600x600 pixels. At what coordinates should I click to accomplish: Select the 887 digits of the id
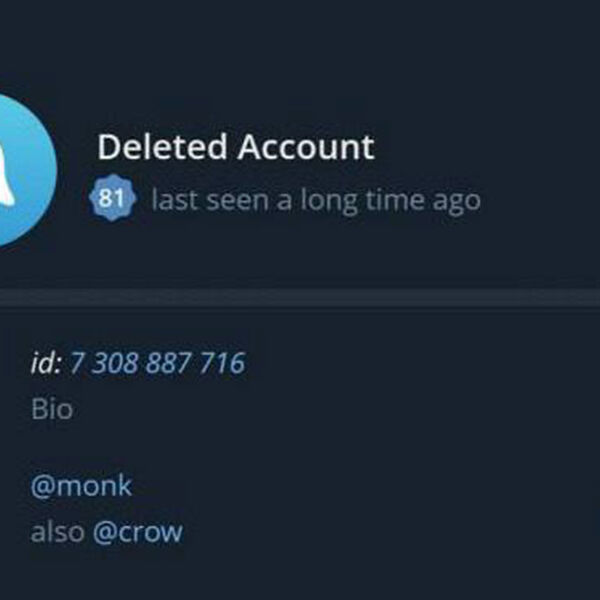pyautogui.click(x=169, y=363)
